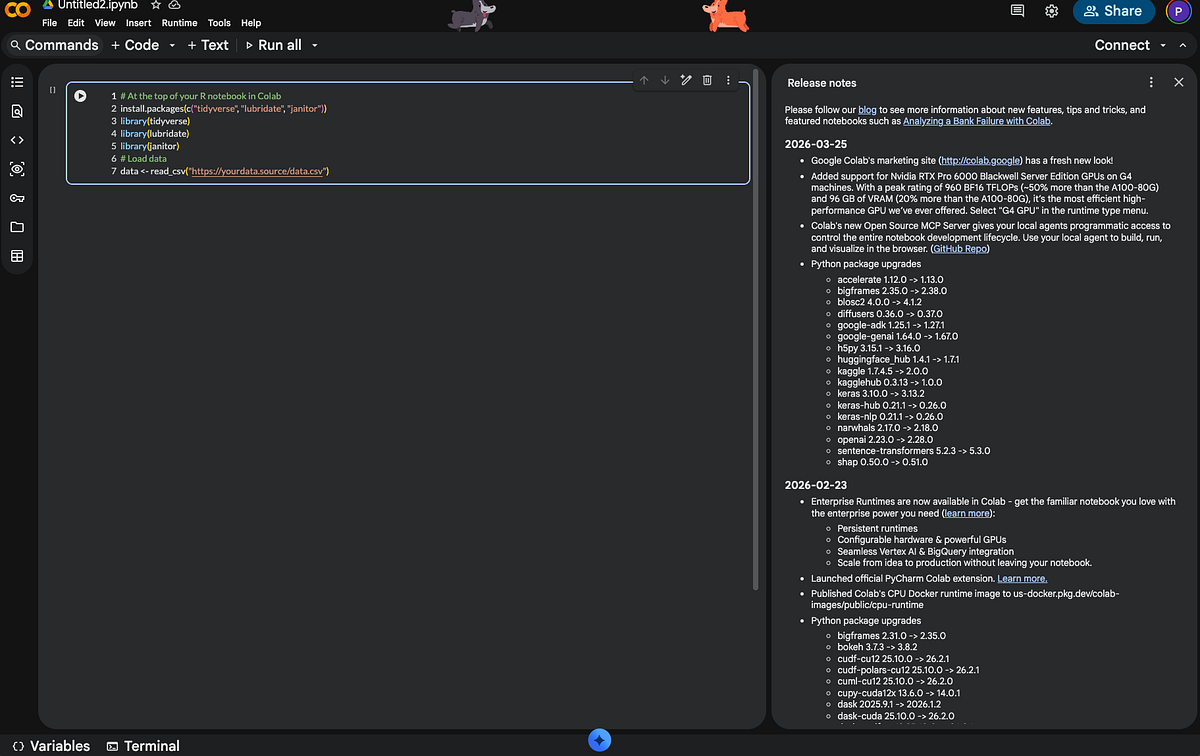Open the File menu

click(50, 23)
